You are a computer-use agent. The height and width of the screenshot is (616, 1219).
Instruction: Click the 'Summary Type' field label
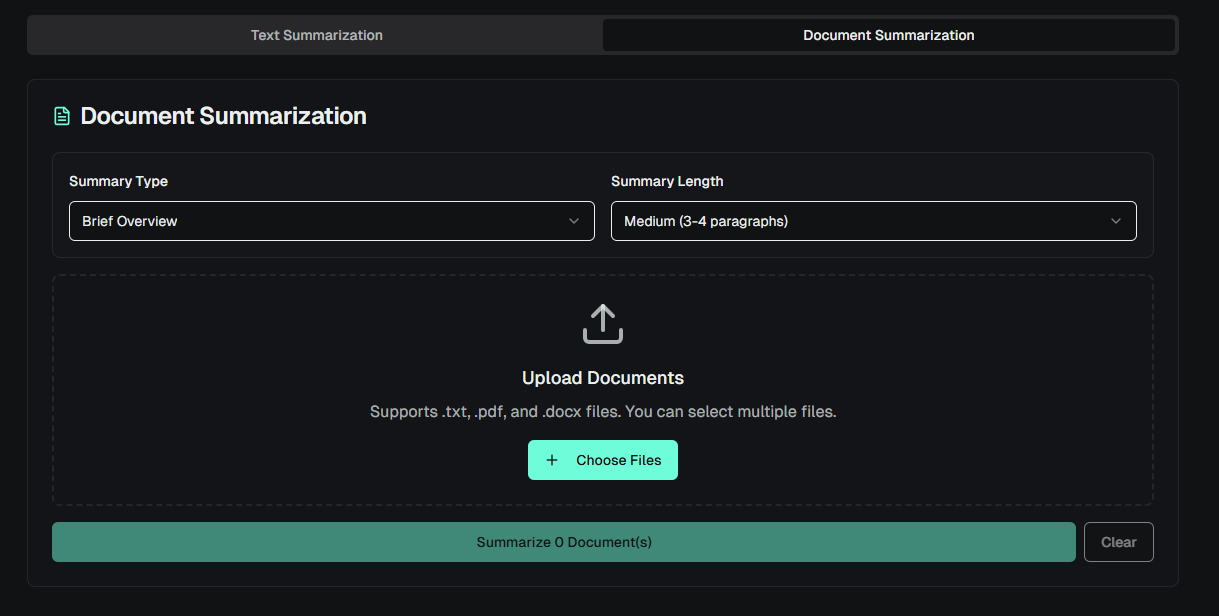(x=118, y=181)
